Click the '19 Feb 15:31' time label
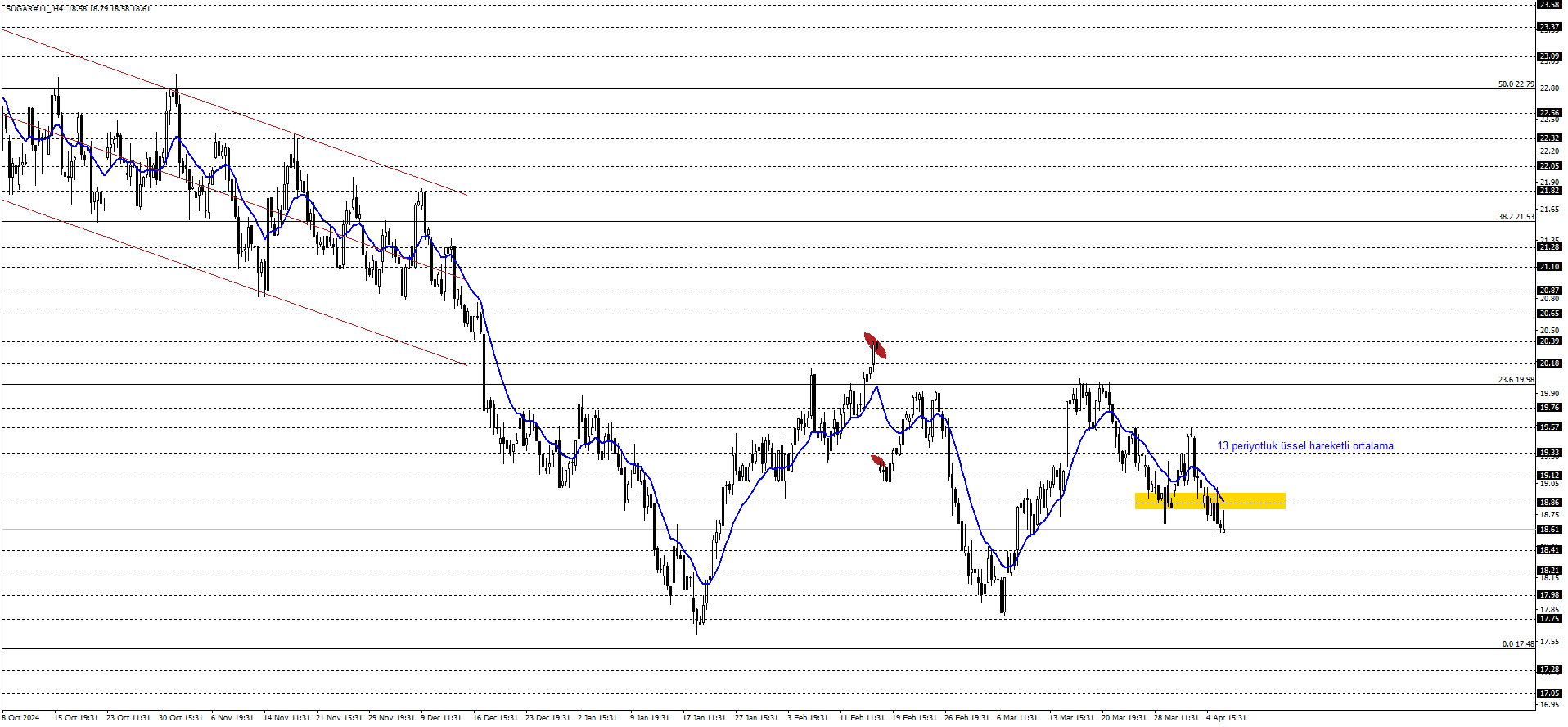1568x727 pixels. (914, 718)
